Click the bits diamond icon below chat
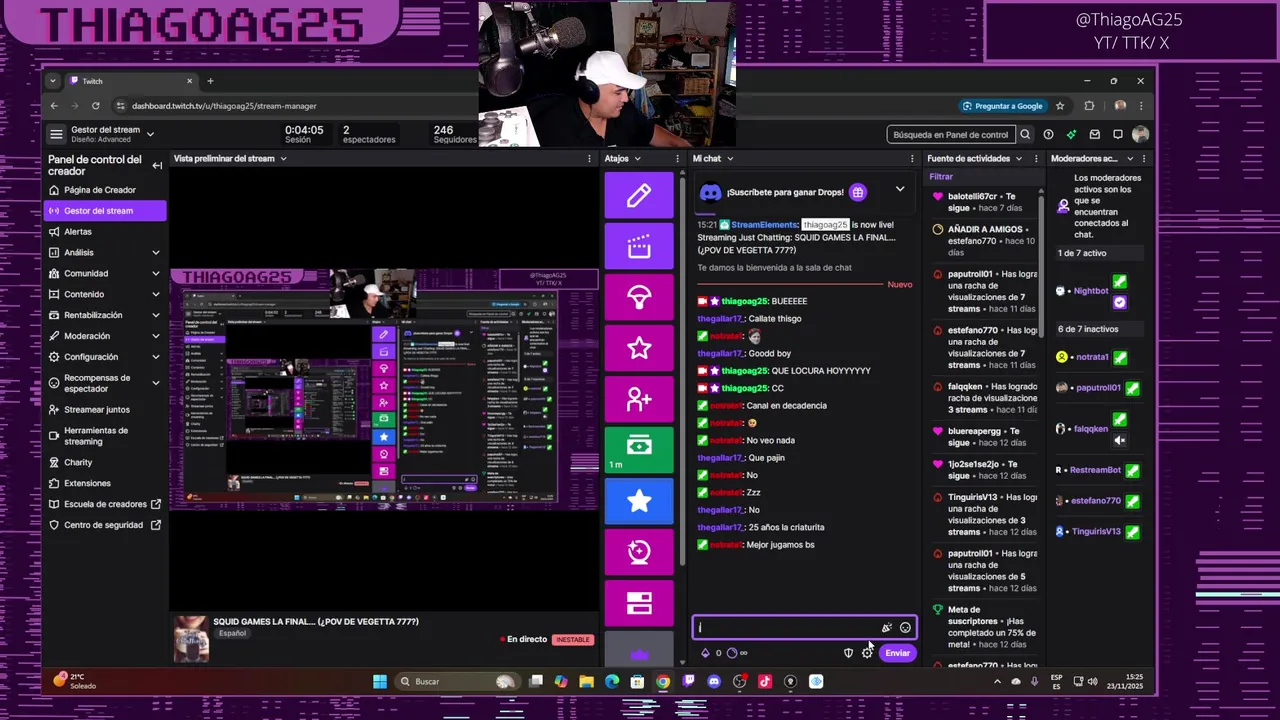This screenshot has width=1280, height=720. coord(705,653)
